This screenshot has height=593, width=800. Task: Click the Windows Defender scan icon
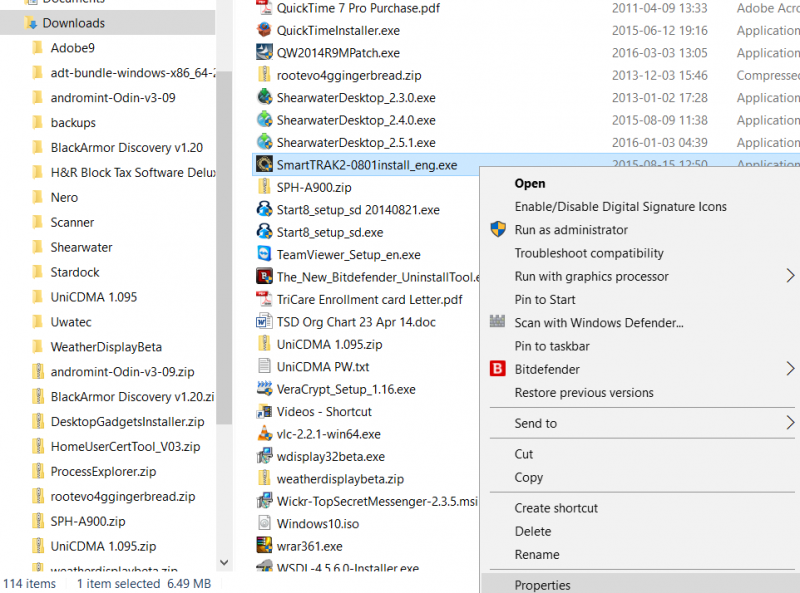[x=497, y=323]
